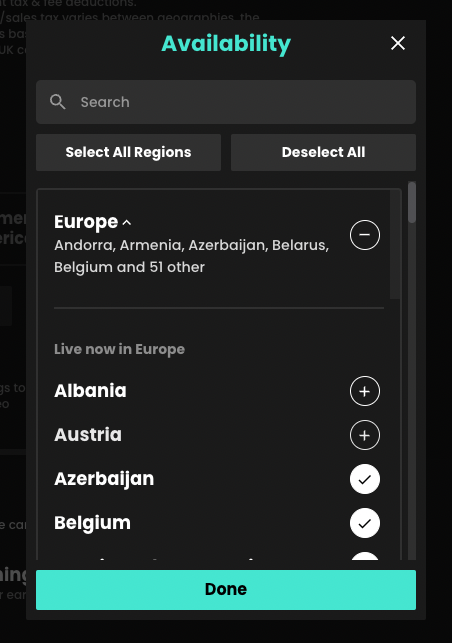Click the region list scrollbar thumb
Image resolution: width=452 pixels, height=643 pixels.
coord(412,202)
